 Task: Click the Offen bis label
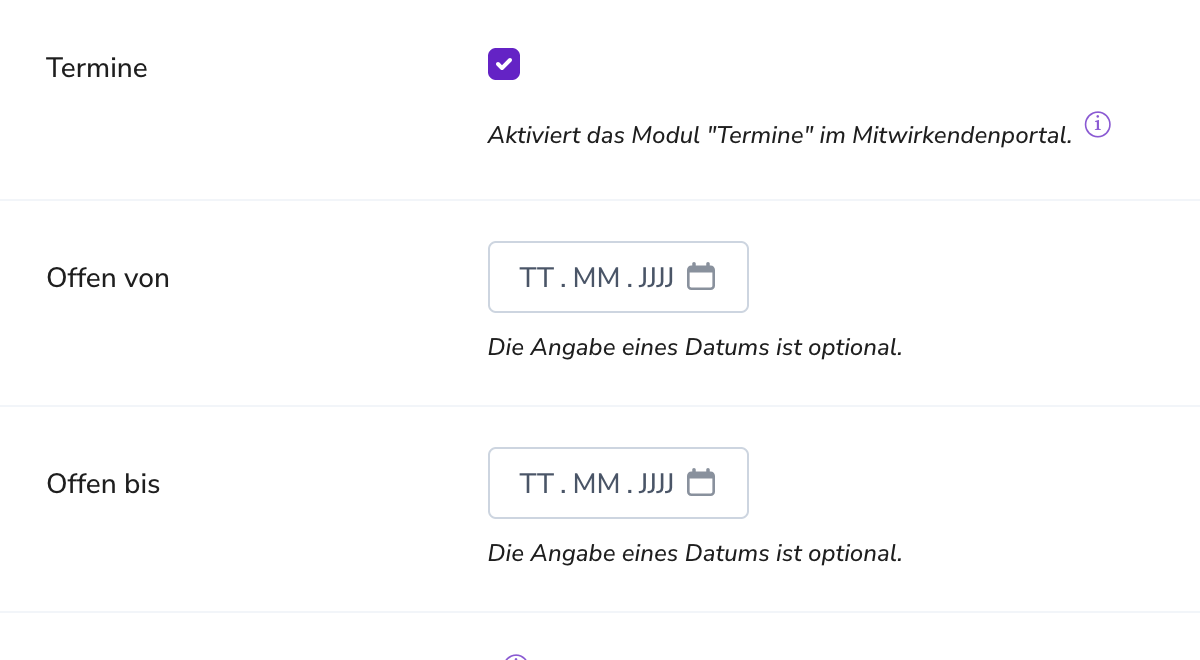pos(103,484)
